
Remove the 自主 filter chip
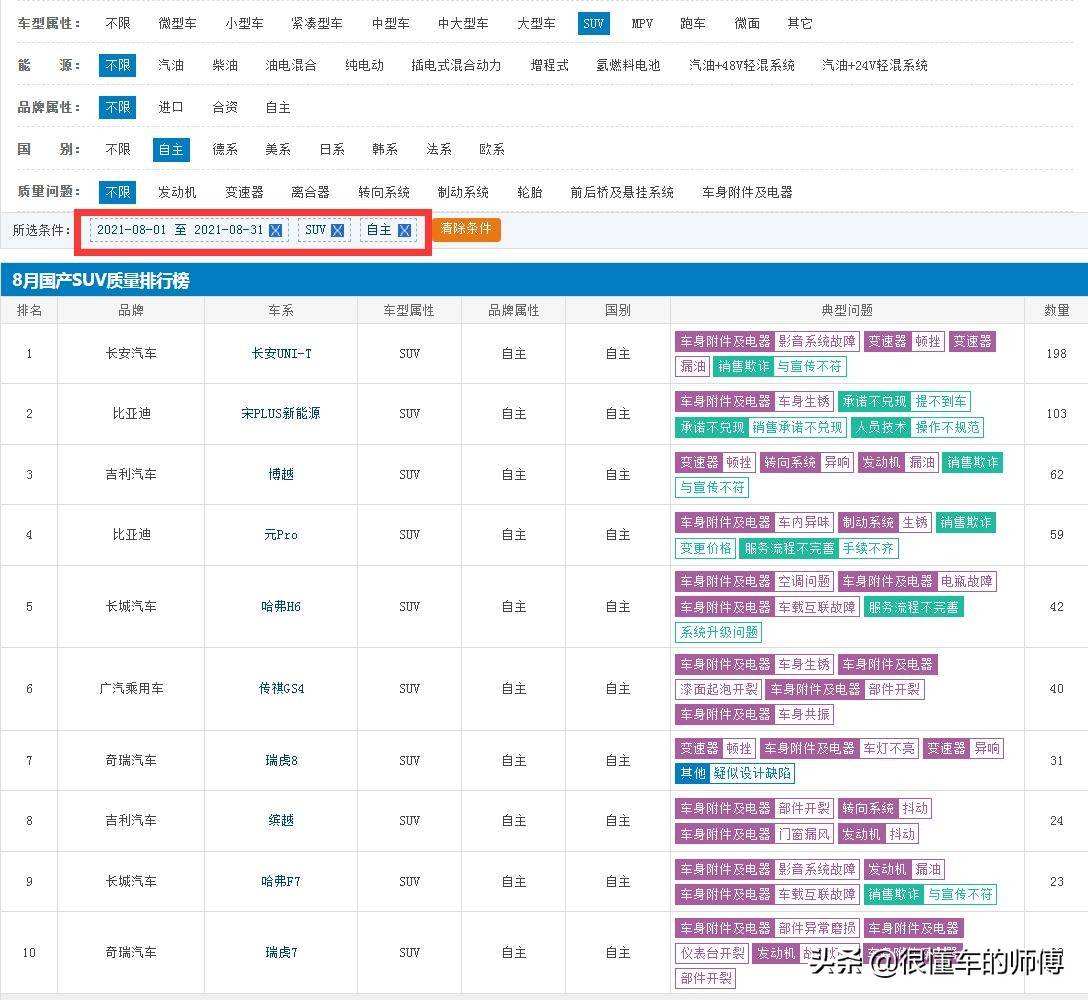[x=405, y=230]
